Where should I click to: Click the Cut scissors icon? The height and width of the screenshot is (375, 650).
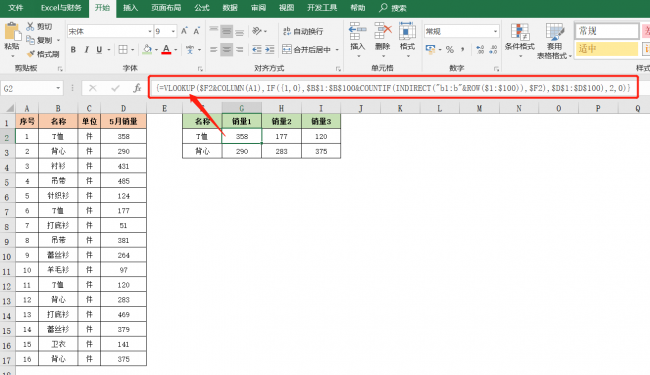30,27
